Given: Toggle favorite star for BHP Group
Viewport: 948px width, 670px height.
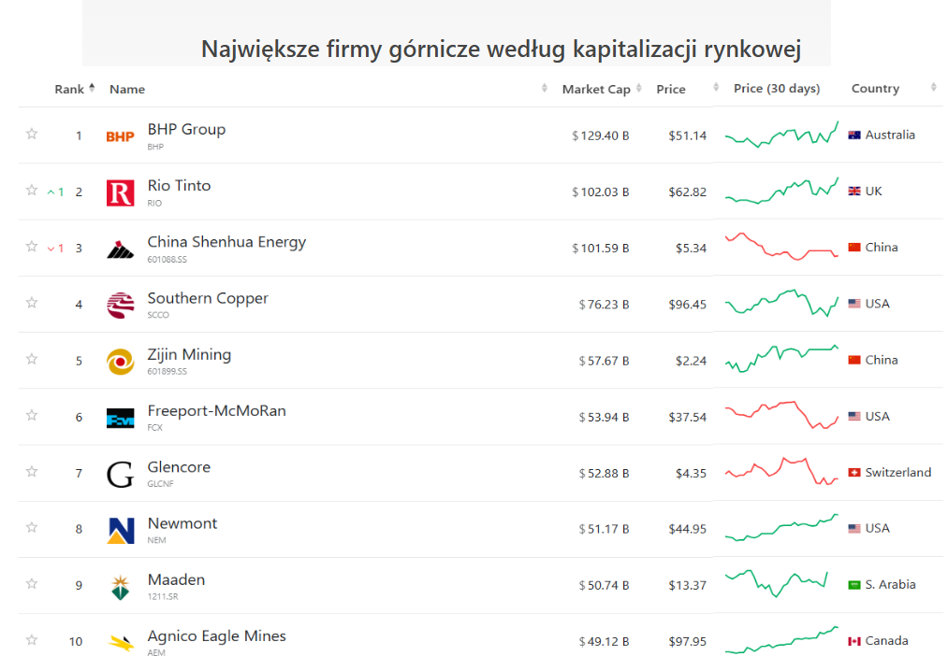Looking at the screenshot, I should click(x=32, y=134).
